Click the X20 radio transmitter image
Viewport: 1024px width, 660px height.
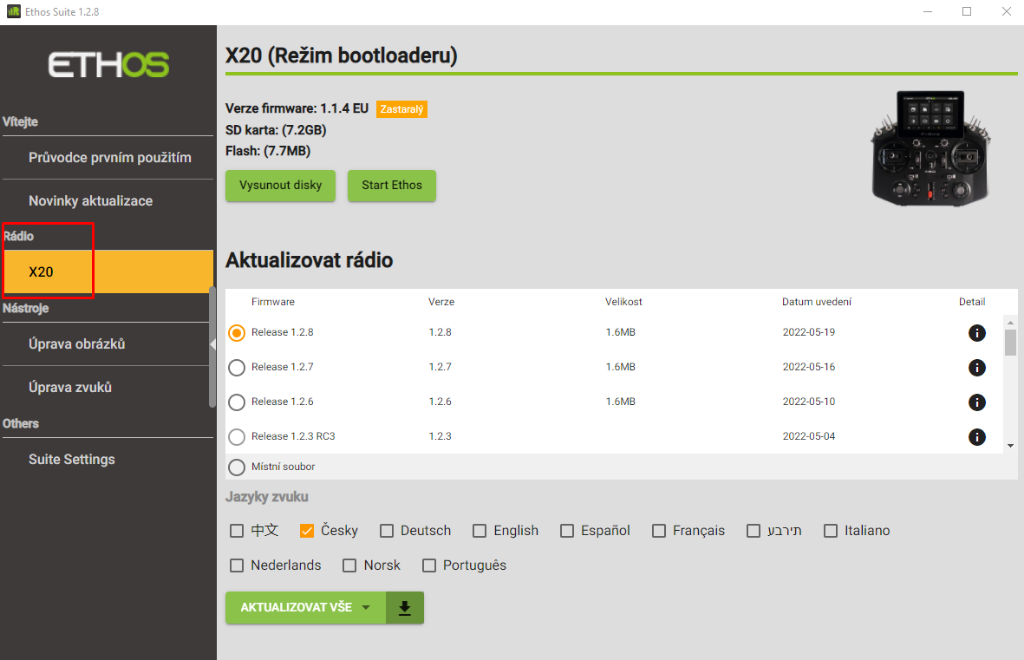pos(929,148)
